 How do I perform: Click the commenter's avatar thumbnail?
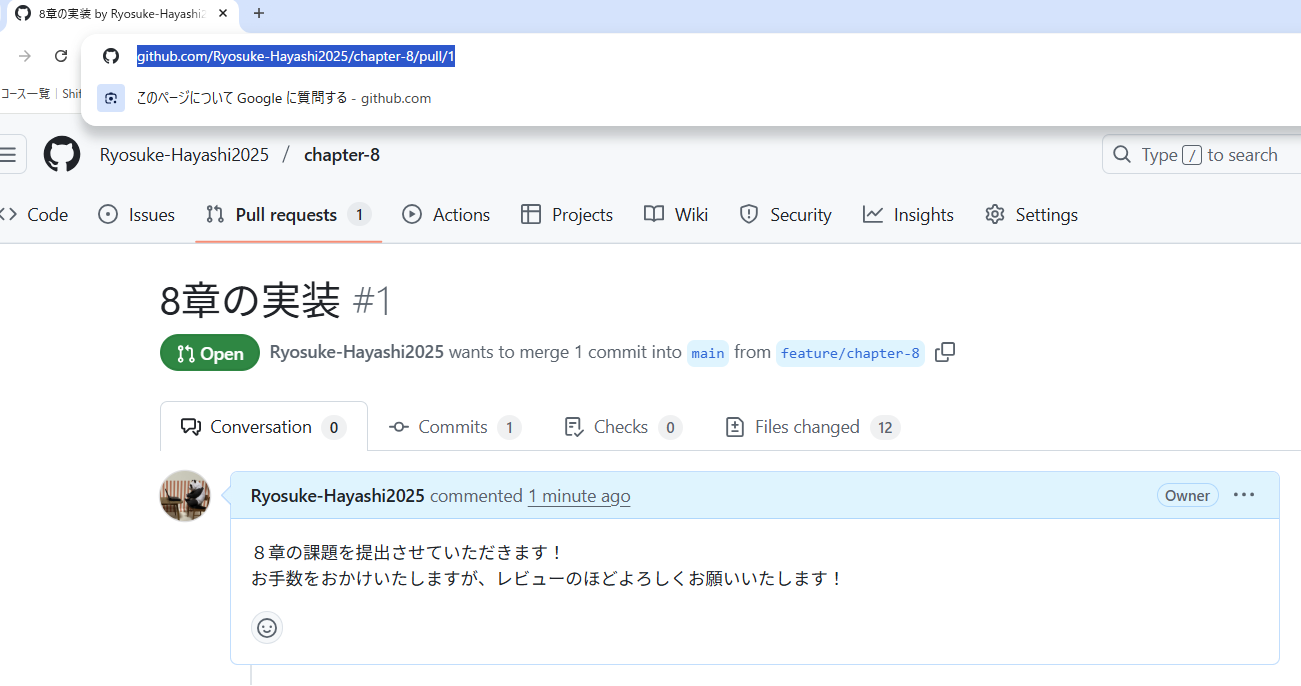pyautogui.click(x=185, y=495)
